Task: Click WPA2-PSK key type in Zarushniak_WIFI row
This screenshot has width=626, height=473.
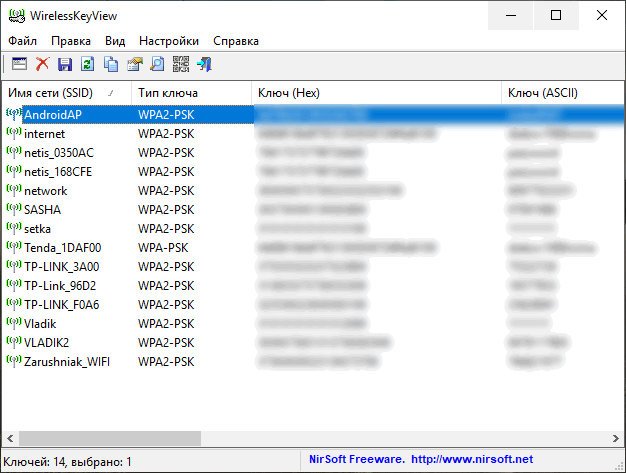Action: [166, 362]
